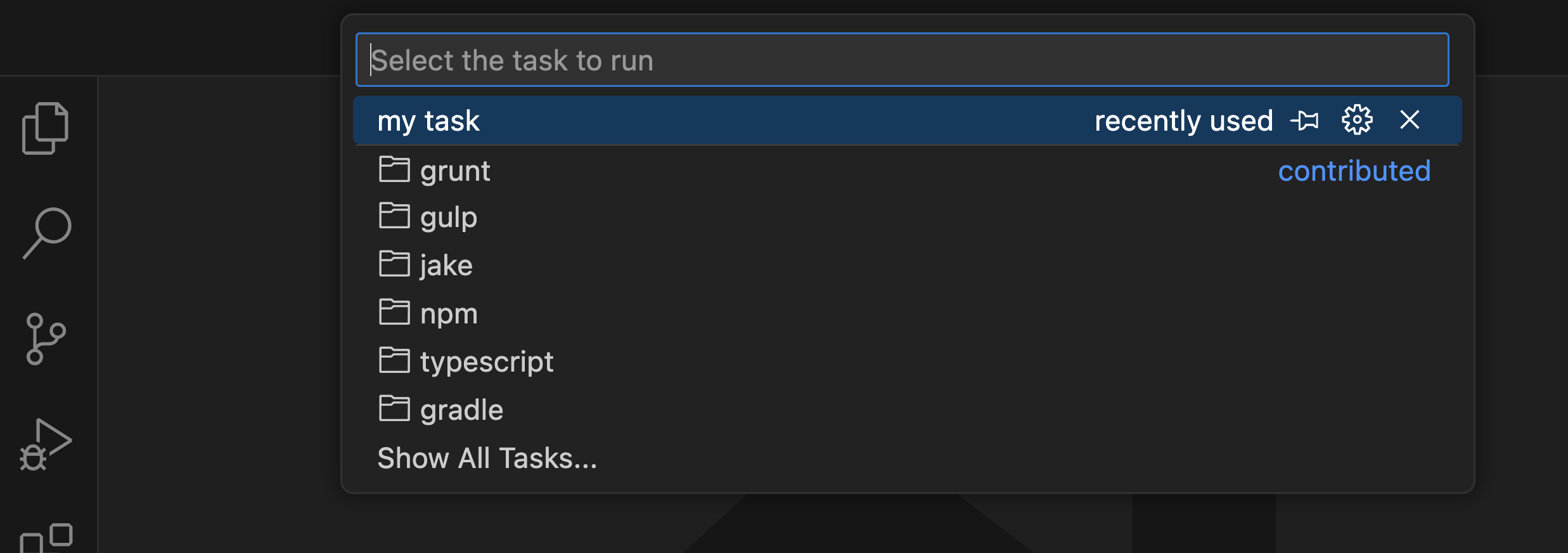Select the jake entry in the list

(x=446, y=265)
